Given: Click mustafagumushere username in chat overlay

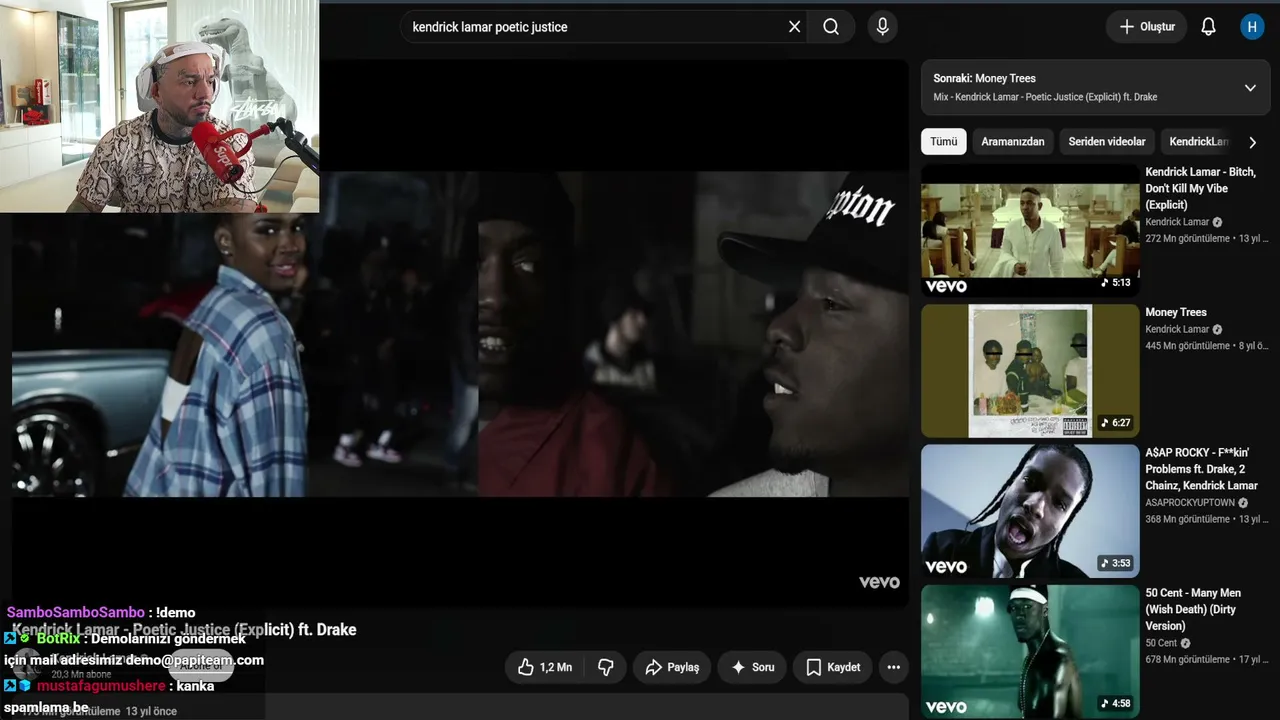Looking at the screenshot, I should pos(101,686).
